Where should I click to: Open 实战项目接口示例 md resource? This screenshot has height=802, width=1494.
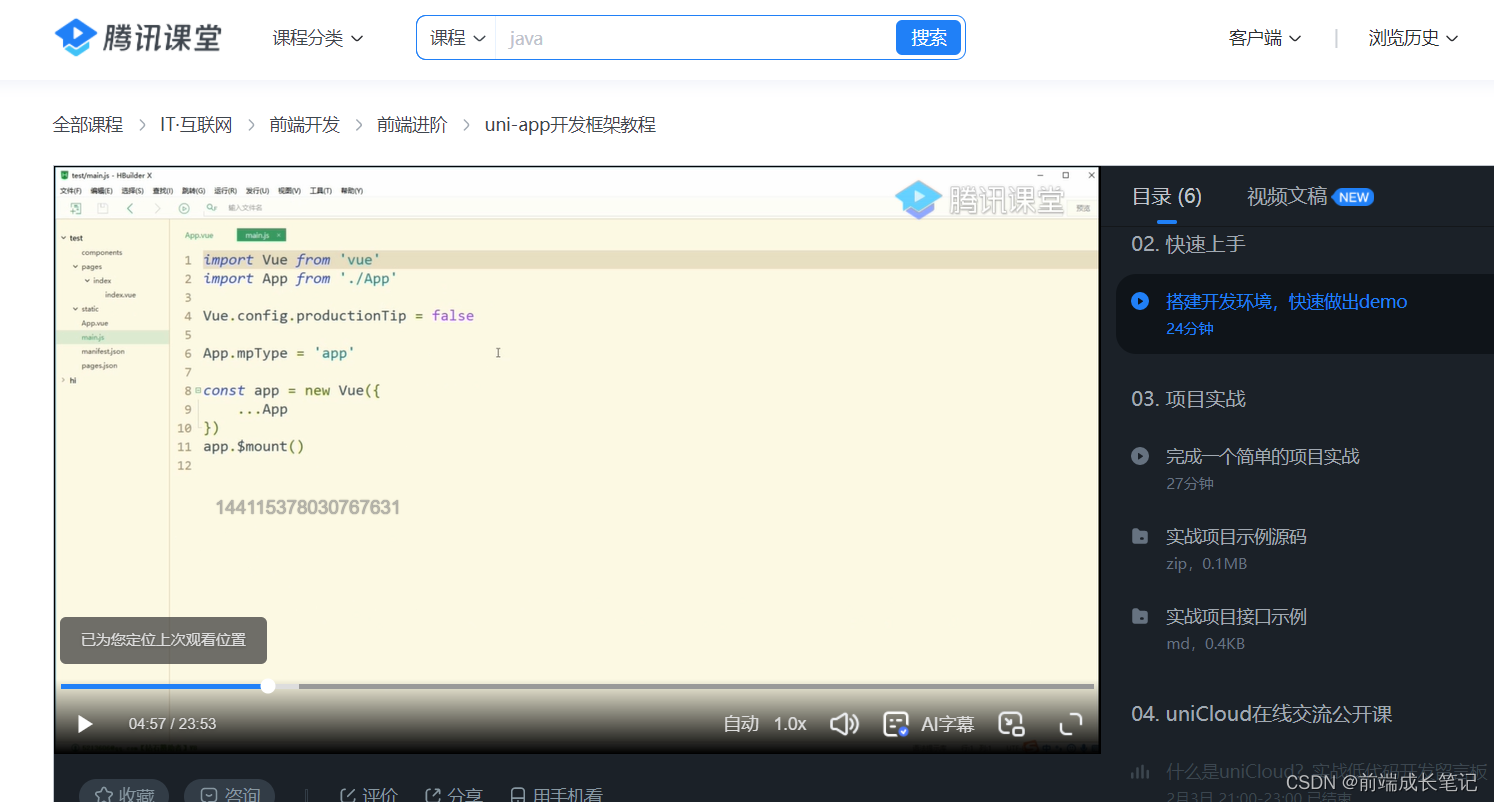tap(1236, 616)
